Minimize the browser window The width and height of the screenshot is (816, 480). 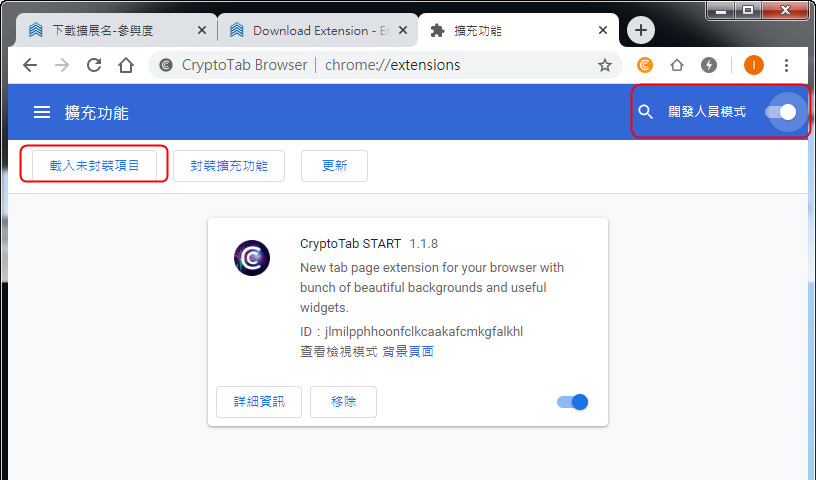click(721, 10)
